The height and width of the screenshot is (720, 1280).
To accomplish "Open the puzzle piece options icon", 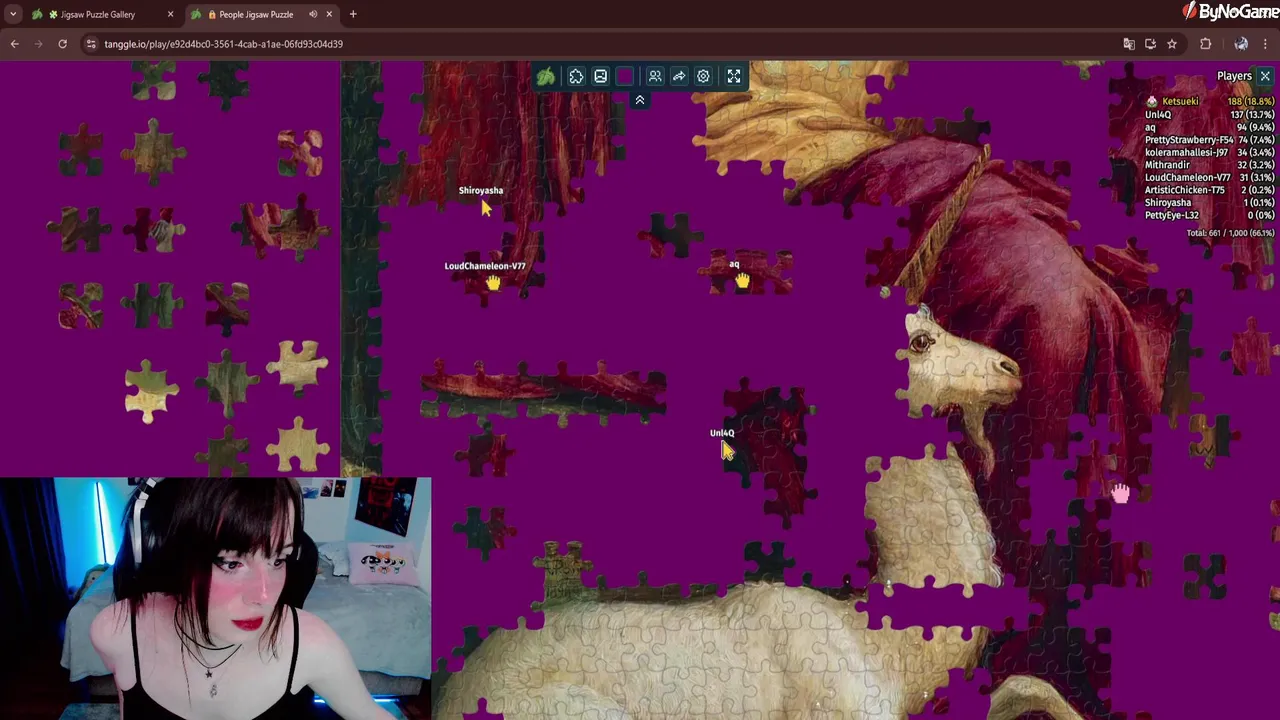I will point(576,77).
